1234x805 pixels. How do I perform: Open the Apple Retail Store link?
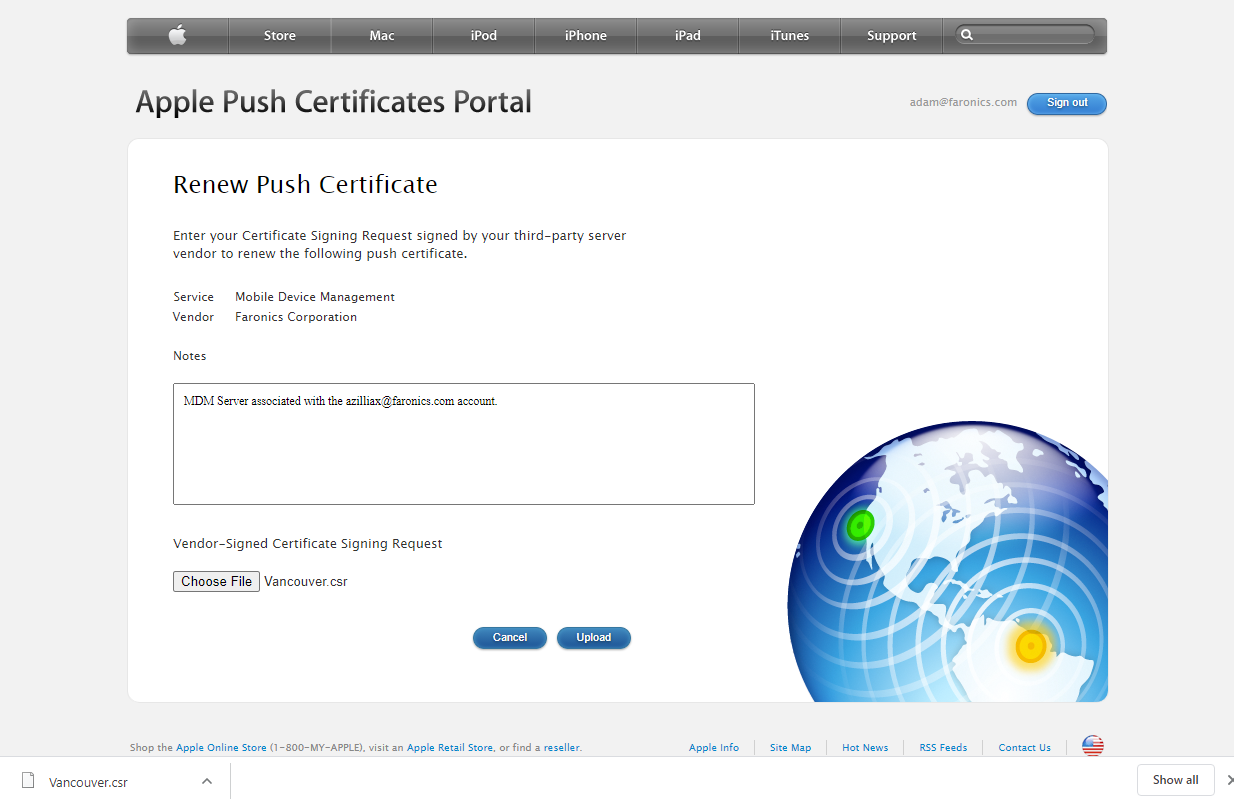pyautogui.click(x=450, y=748)
